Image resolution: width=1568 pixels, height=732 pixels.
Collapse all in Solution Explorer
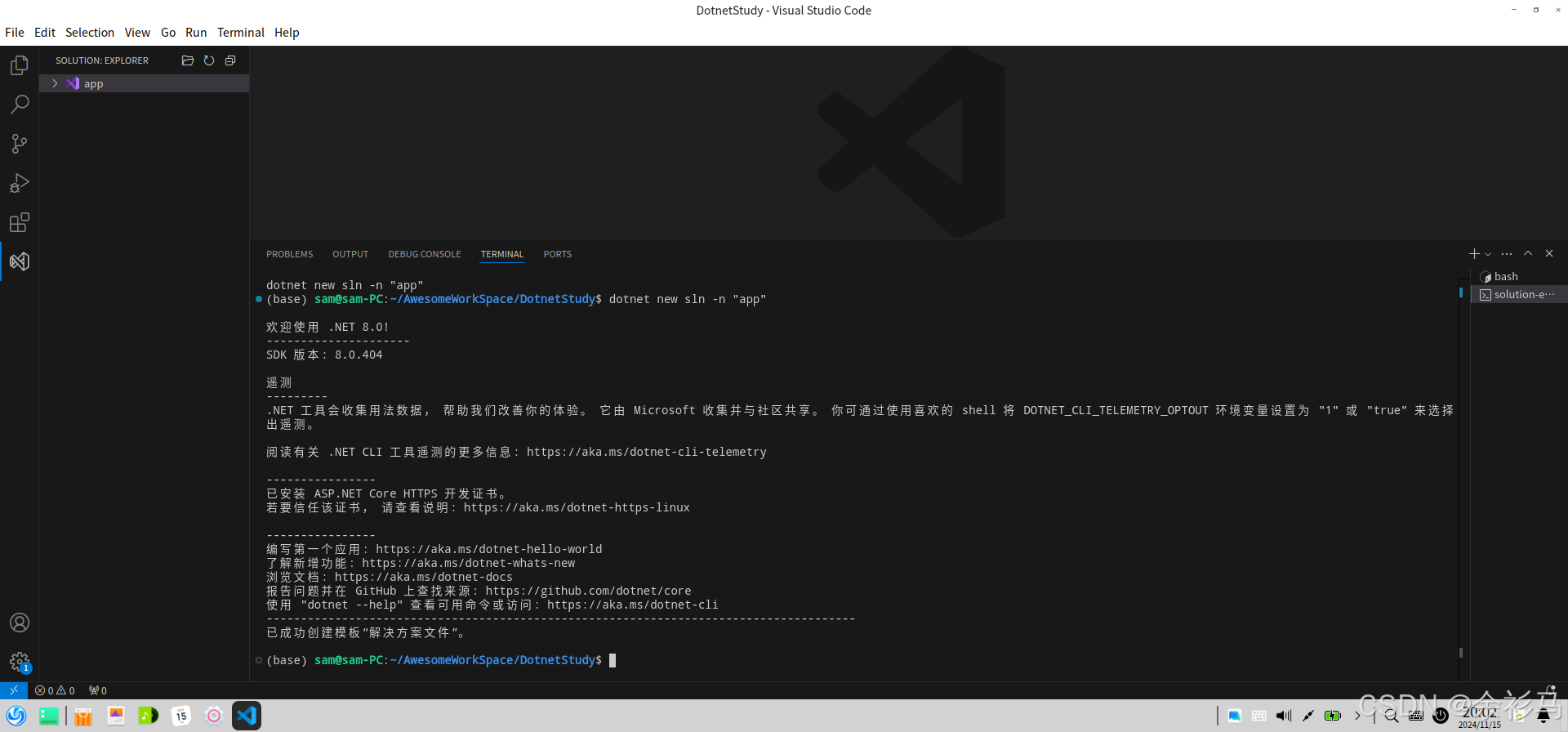pyautogui.click(x=230, y=60)
